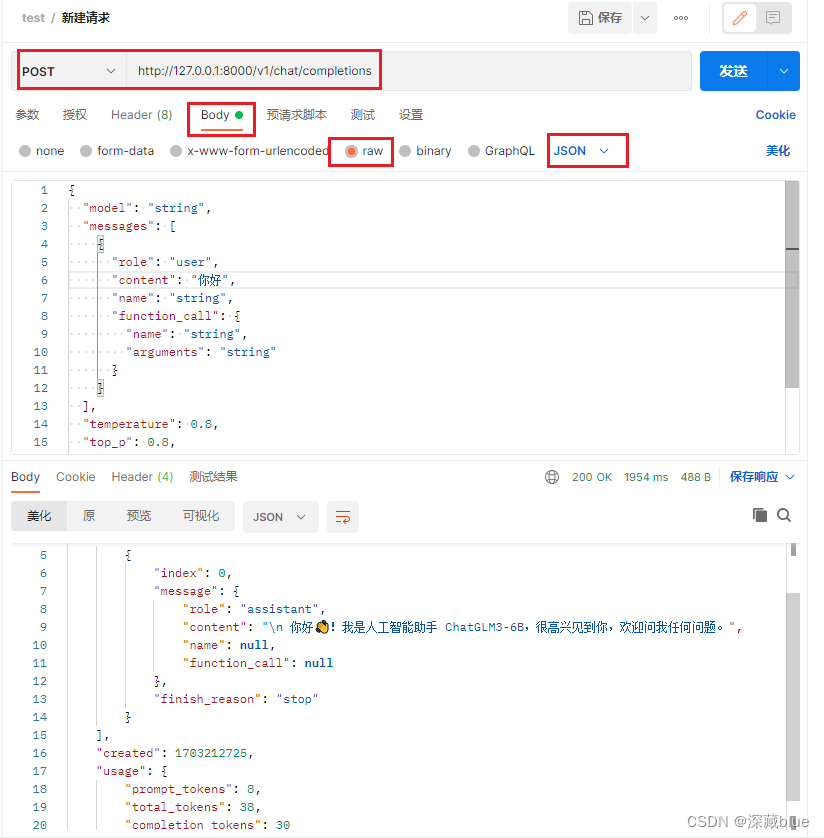Switch to the 参数 tab
Screen dimensions: 824x838
point(27,115)
